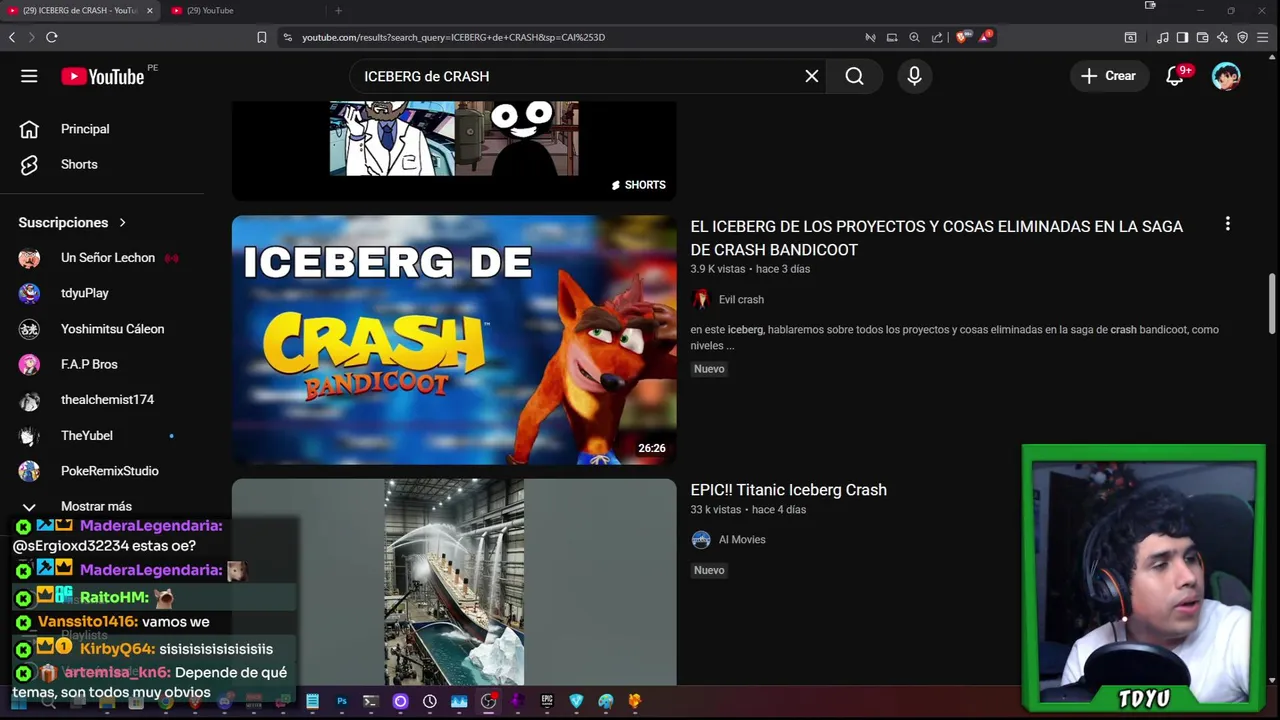Open the notifications bell
Viewport: 1280px width, 720px height.
pos(1175,76)
